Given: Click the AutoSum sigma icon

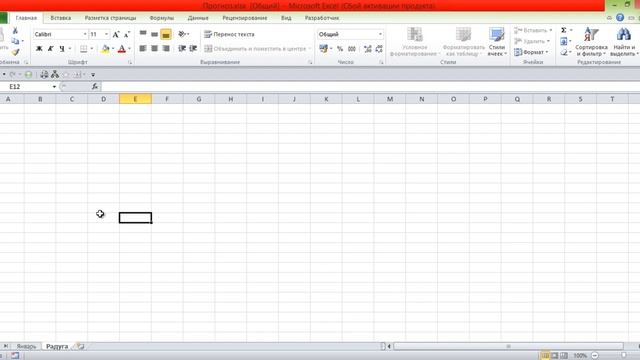Looking at the screenshot, I should coord(564,30).
